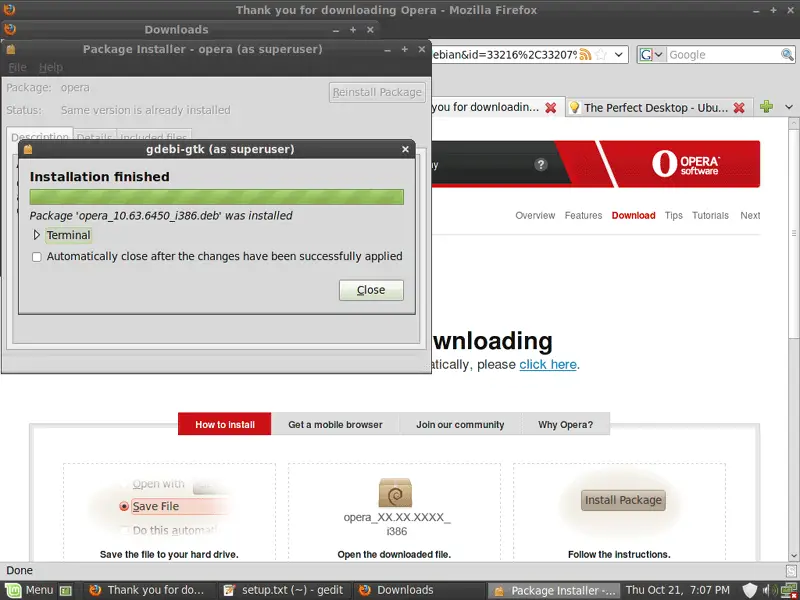Screen dimensions: 800x600
Task: Switch to Downloads taskbar item
Action: tap(418, 590)
